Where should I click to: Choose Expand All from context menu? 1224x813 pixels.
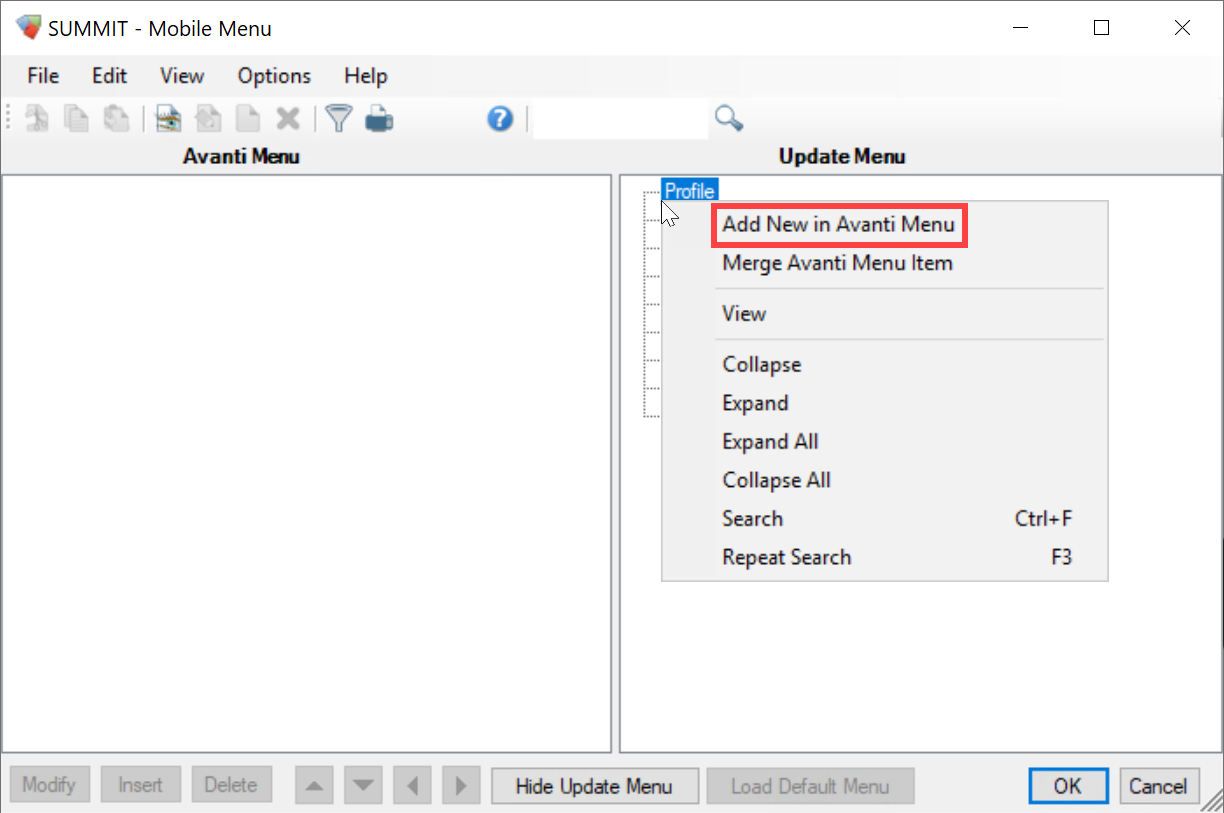[770, 442]
